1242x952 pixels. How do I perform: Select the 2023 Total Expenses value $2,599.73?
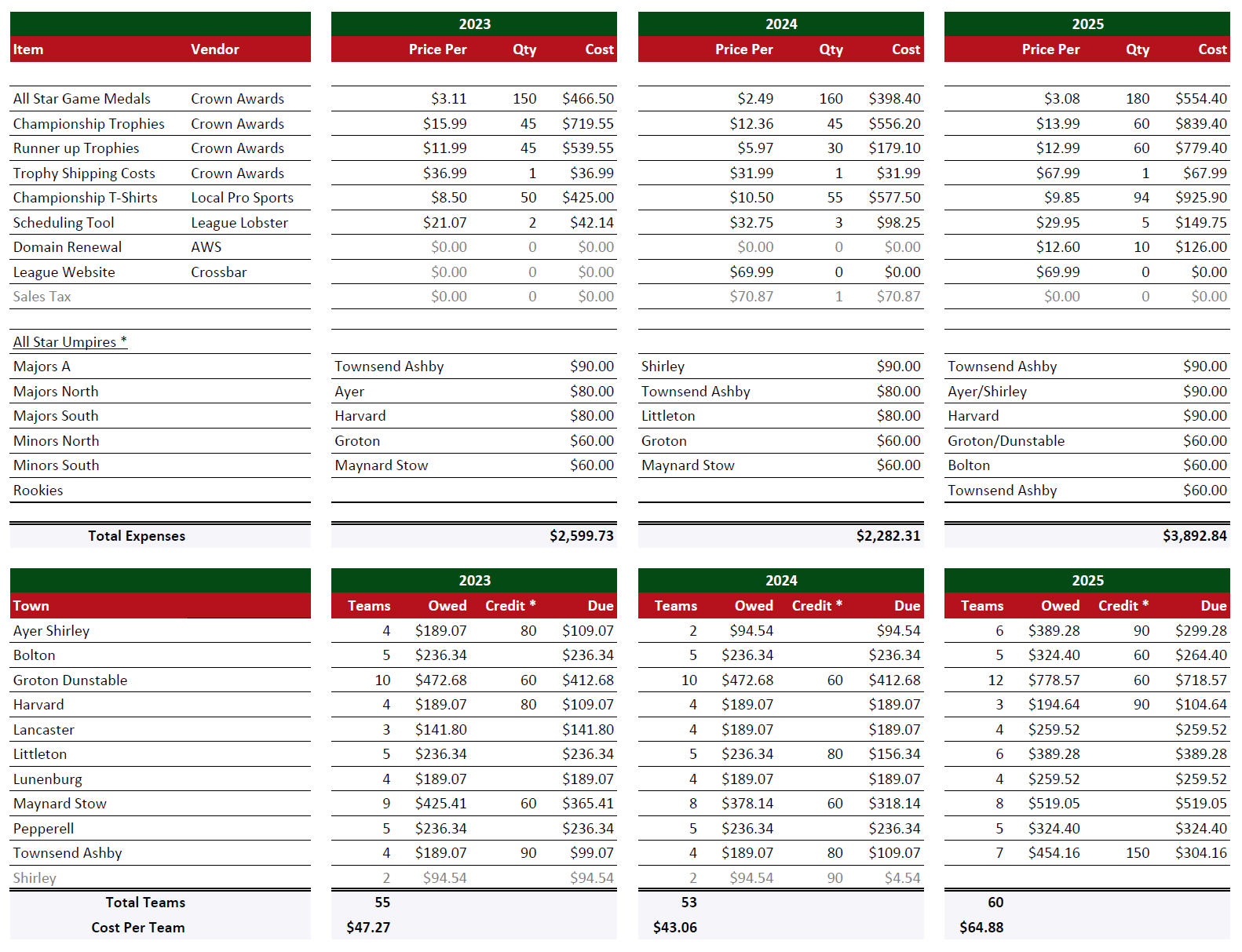(x=581, y=536)
